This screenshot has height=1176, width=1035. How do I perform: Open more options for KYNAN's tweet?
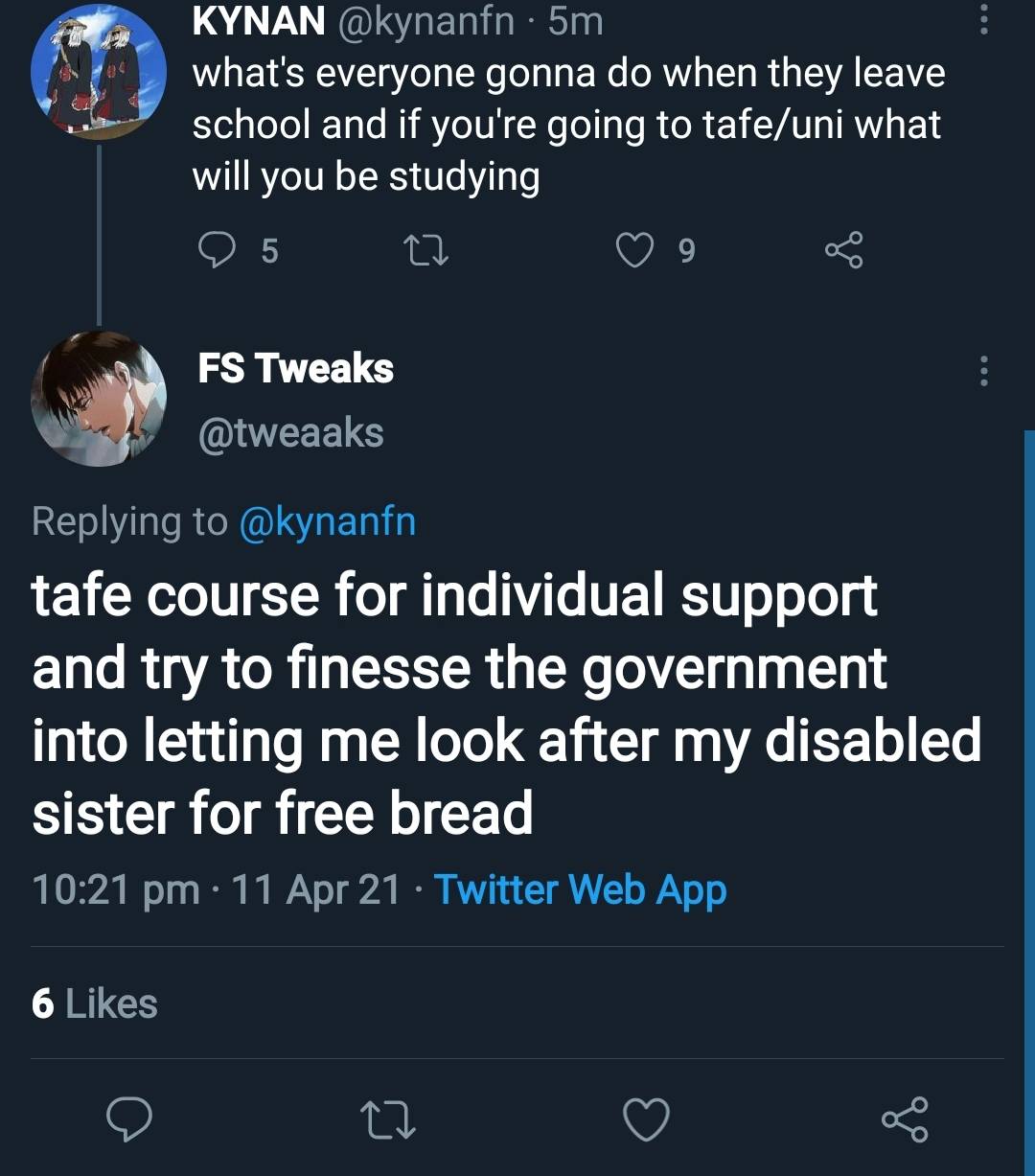[x=983, y=18]
